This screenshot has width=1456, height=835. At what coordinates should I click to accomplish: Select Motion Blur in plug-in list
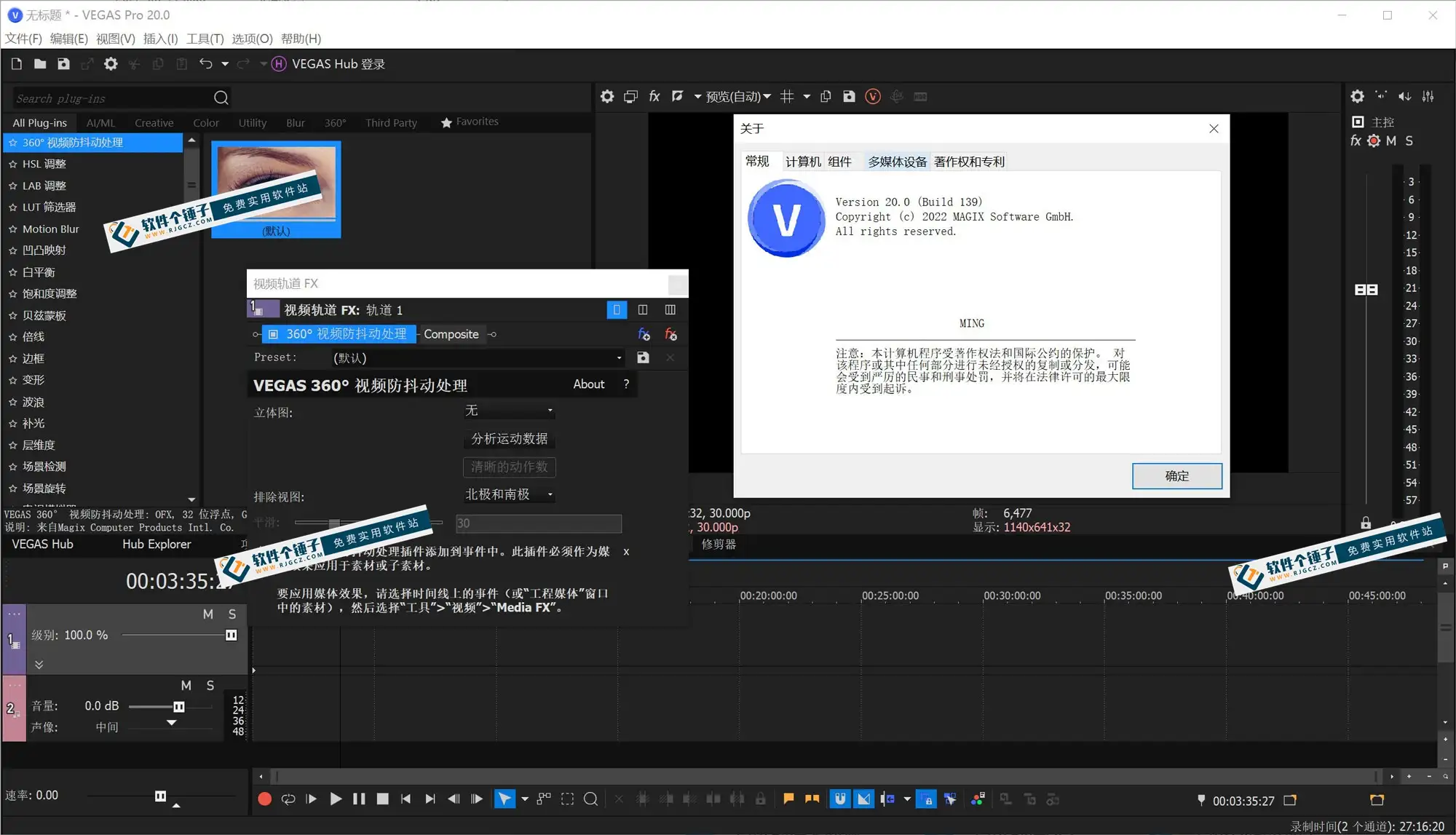point(50,229)
